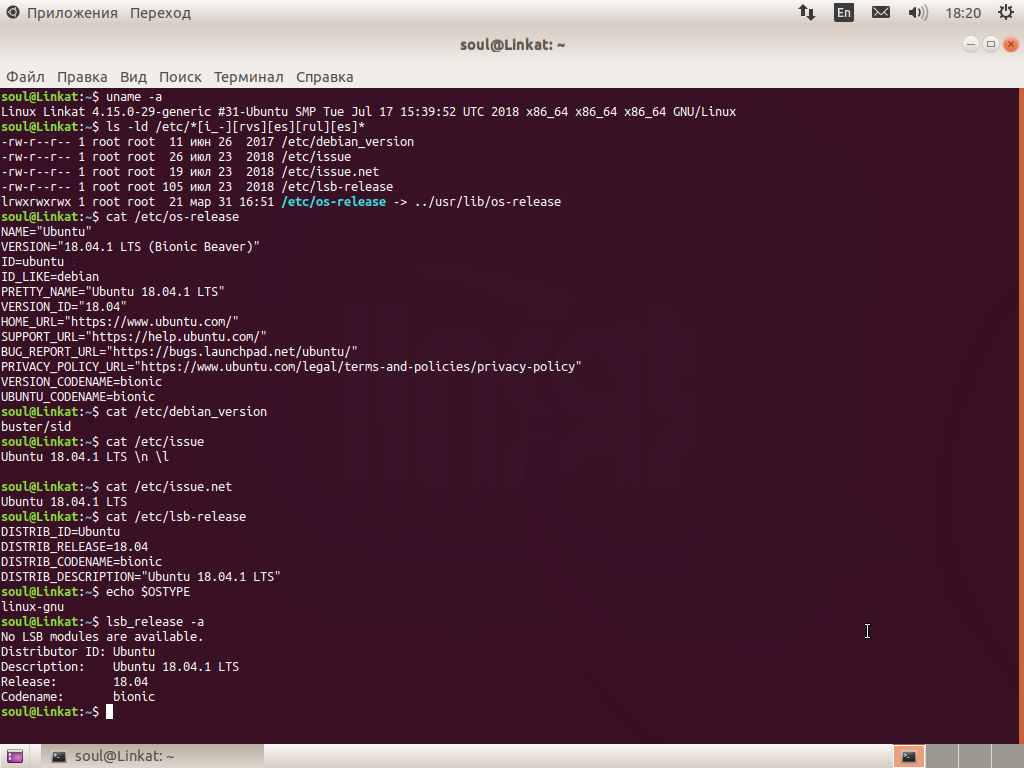
Task: Open the Терминал menu
Action: [249, 77]
